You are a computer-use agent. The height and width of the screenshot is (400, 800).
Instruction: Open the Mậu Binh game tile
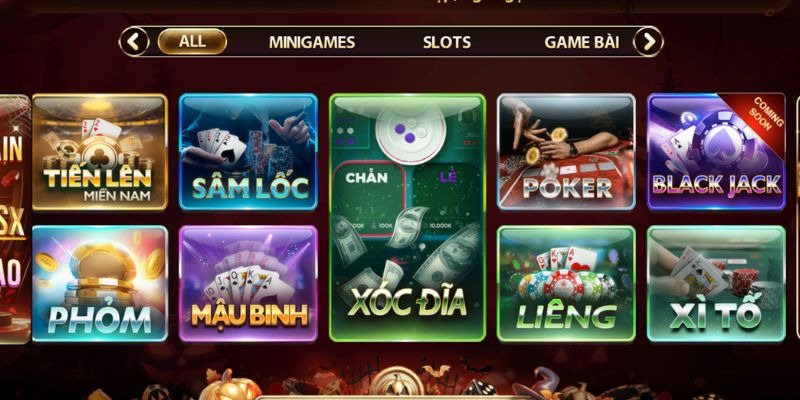pos(248,284)
